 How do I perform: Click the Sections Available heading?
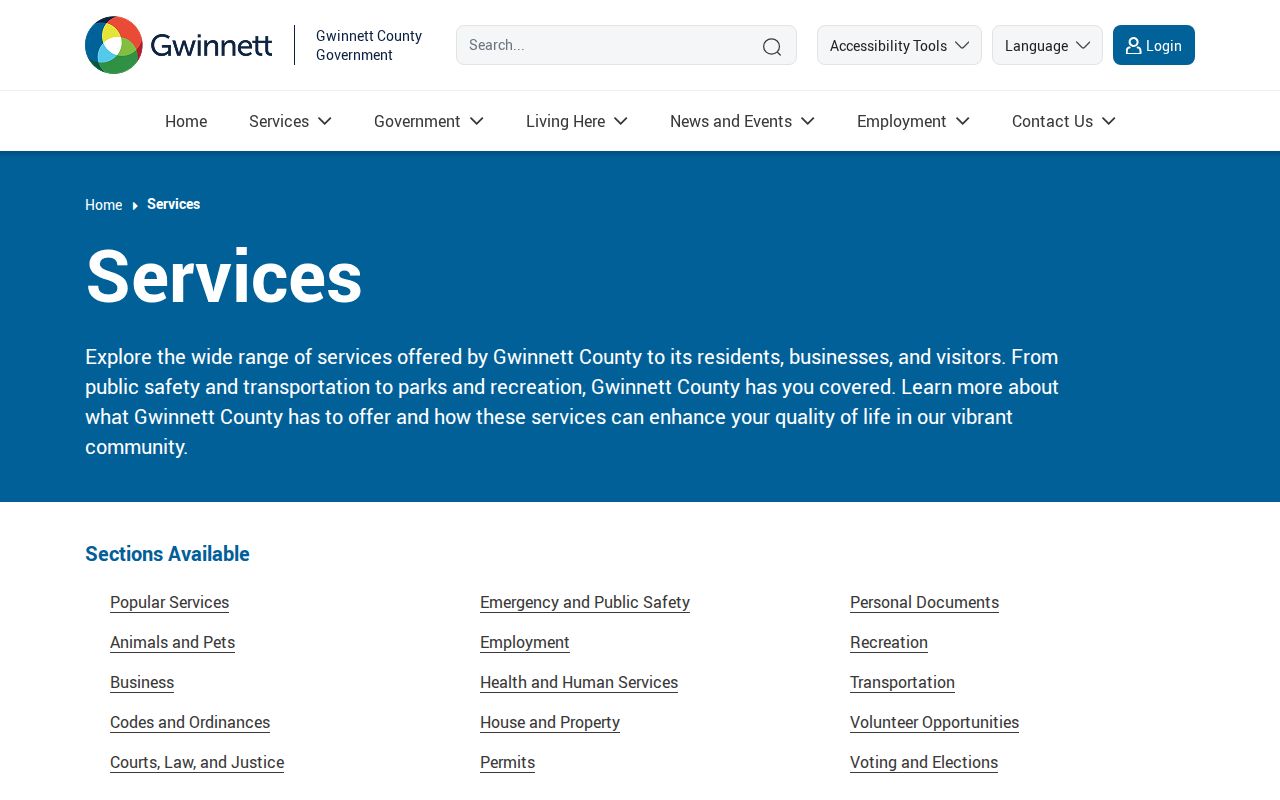(x=168, y=554)
